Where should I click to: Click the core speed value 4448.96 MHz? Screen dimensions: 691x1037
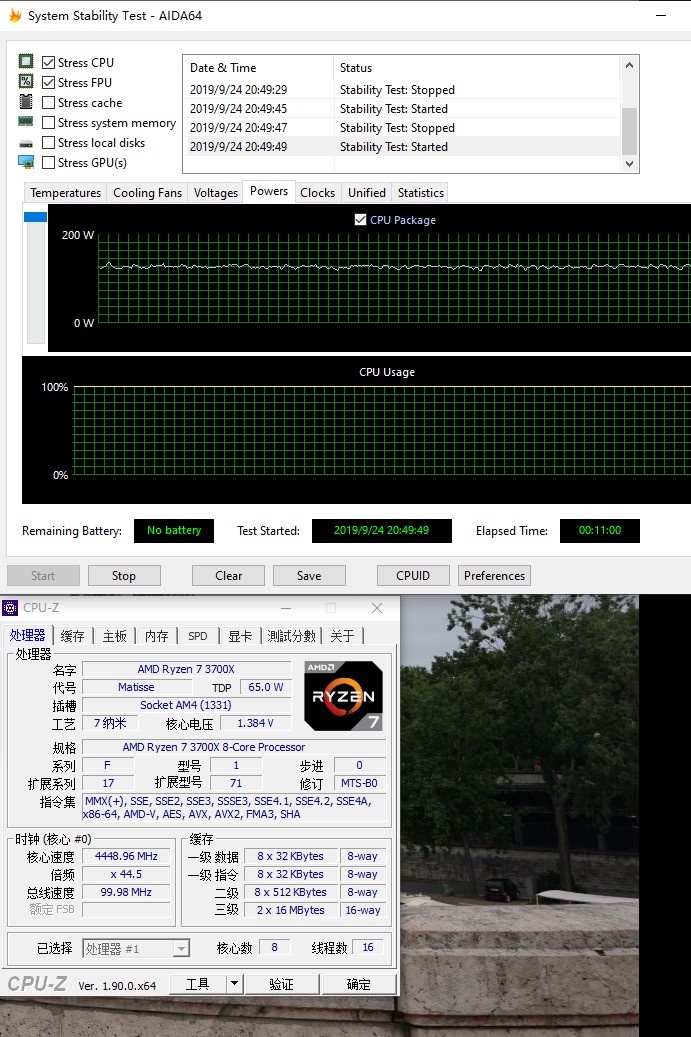click(126, 856)
